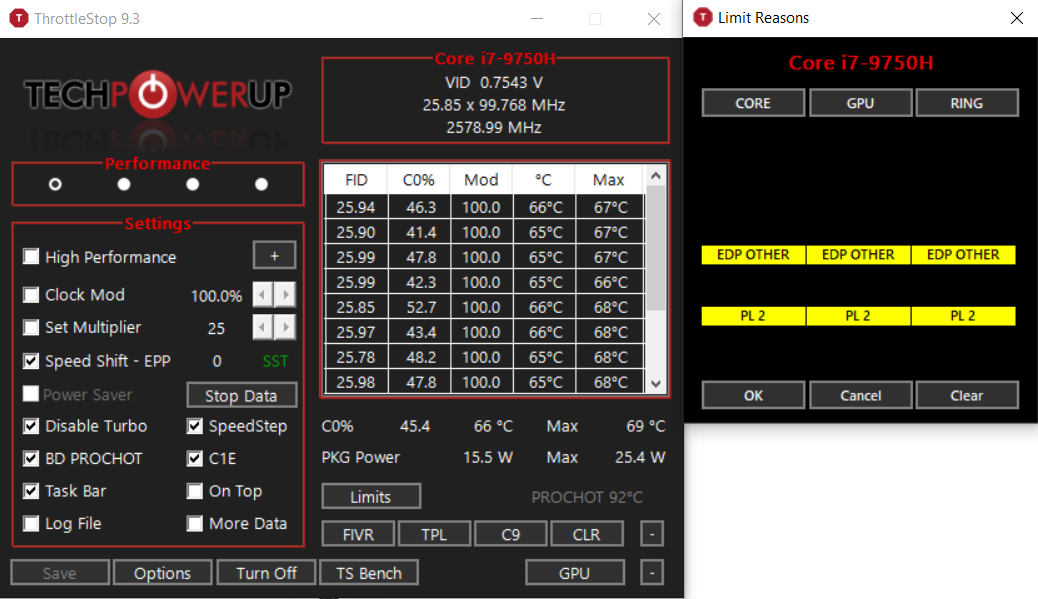Click the PROCHOT 92°C label

[x=587, y=497]
